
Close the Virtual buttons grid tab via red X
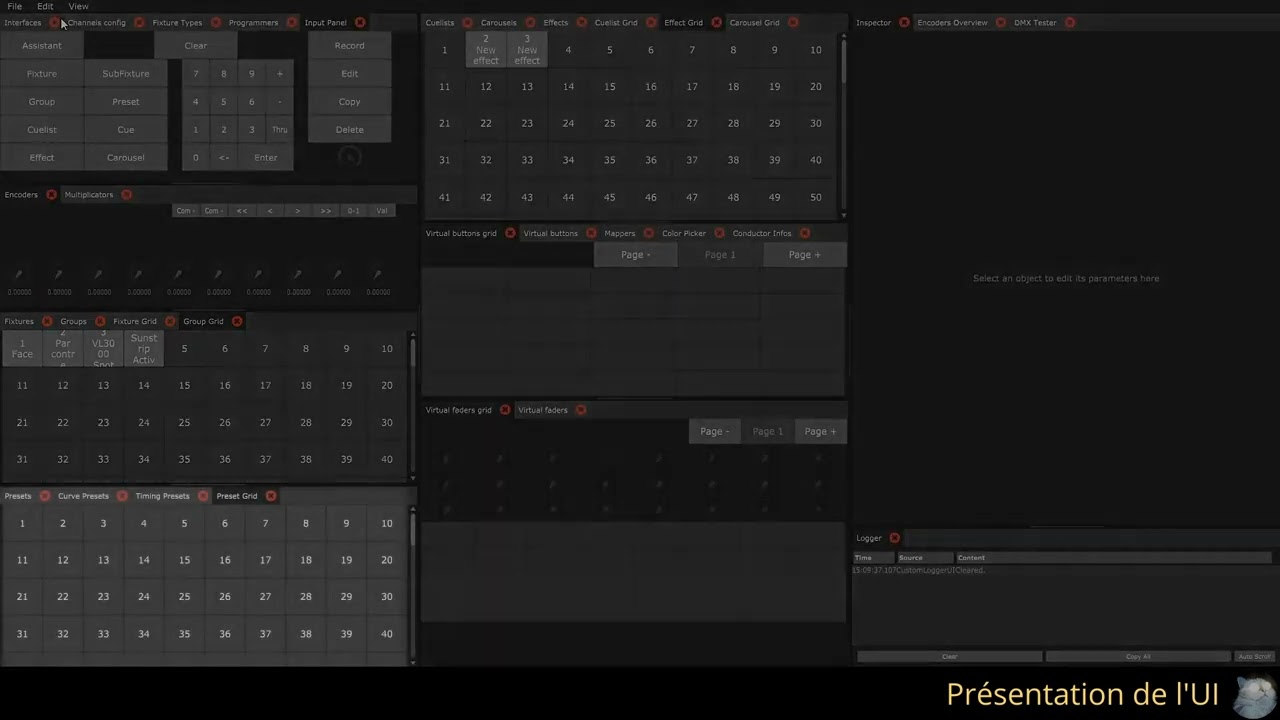click(x=510, y=233)
